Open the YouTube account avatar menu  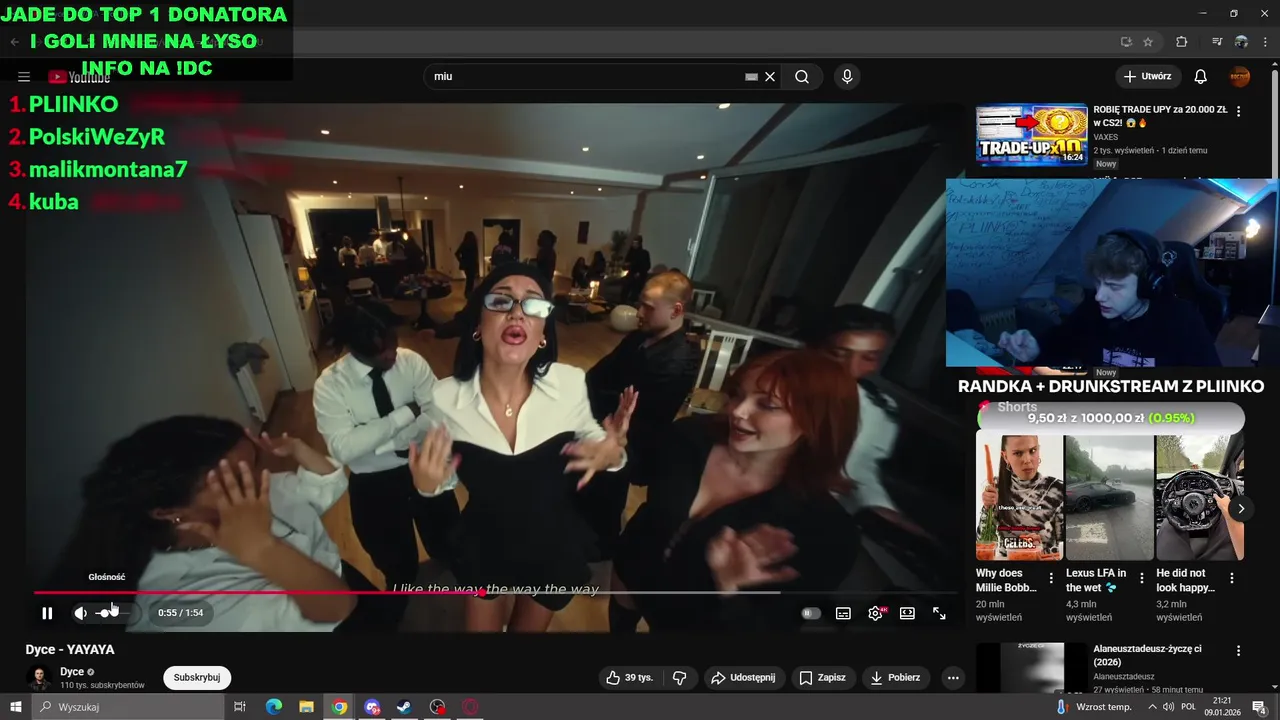[x=1240, y=76]
